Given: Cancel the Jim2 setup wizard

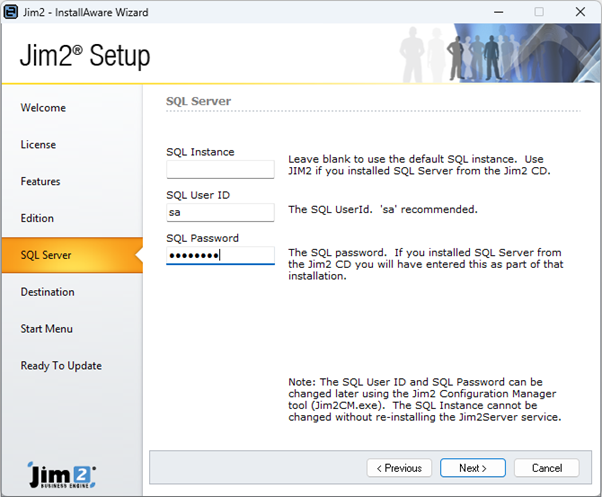Looking at the screenshot, I should pyautogui.click(x=547, y=468).
